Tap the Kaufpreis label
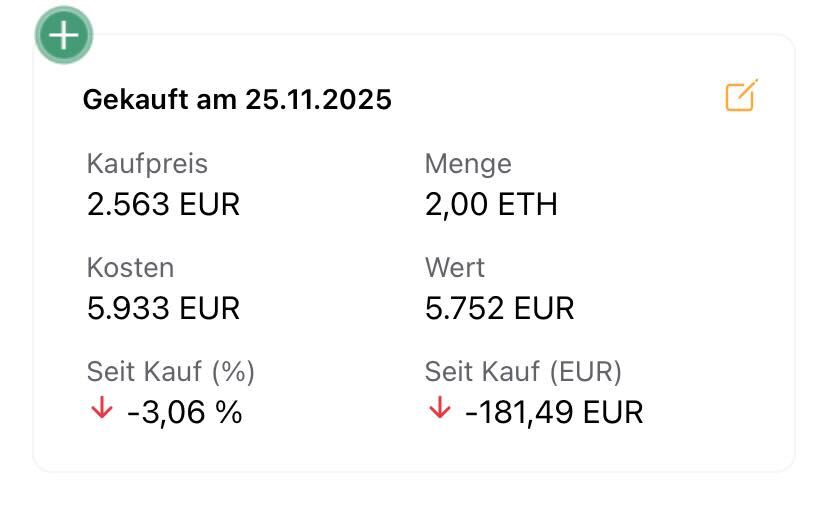The image size is (828, 510). coord(147,164)
